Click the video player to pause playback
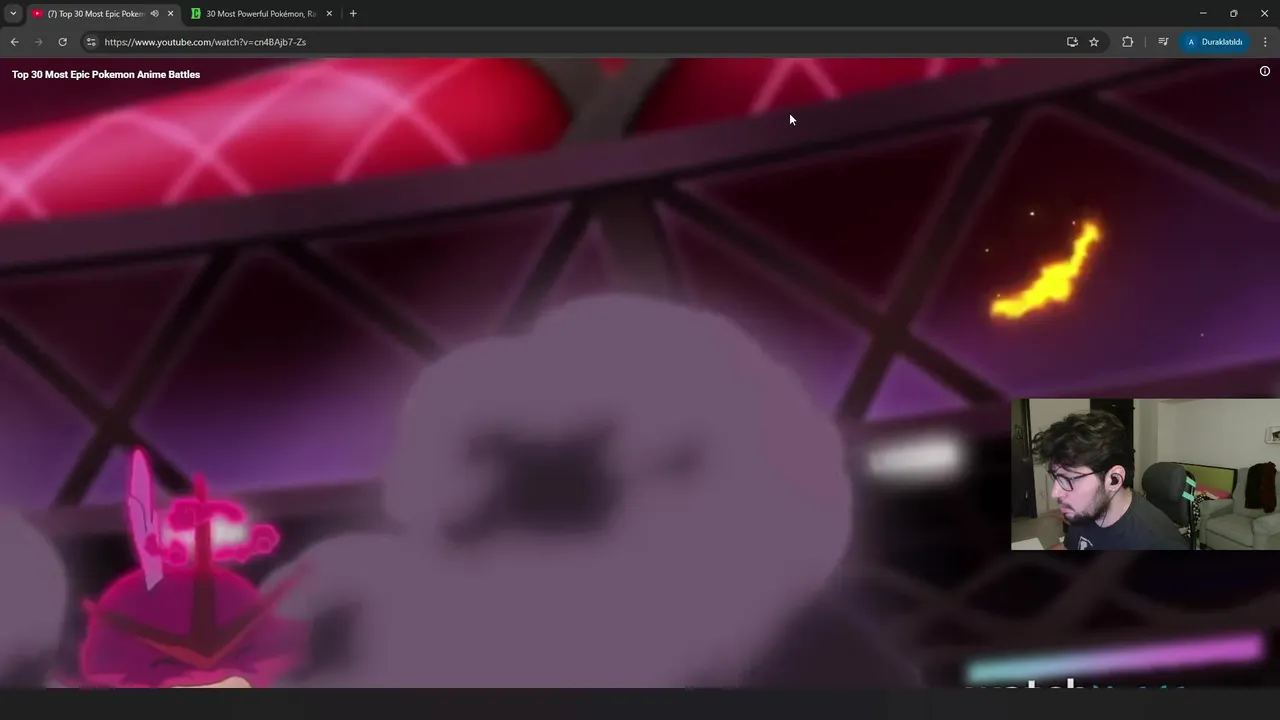Viewport: 1280px width, 720px height. coord(640,372)
